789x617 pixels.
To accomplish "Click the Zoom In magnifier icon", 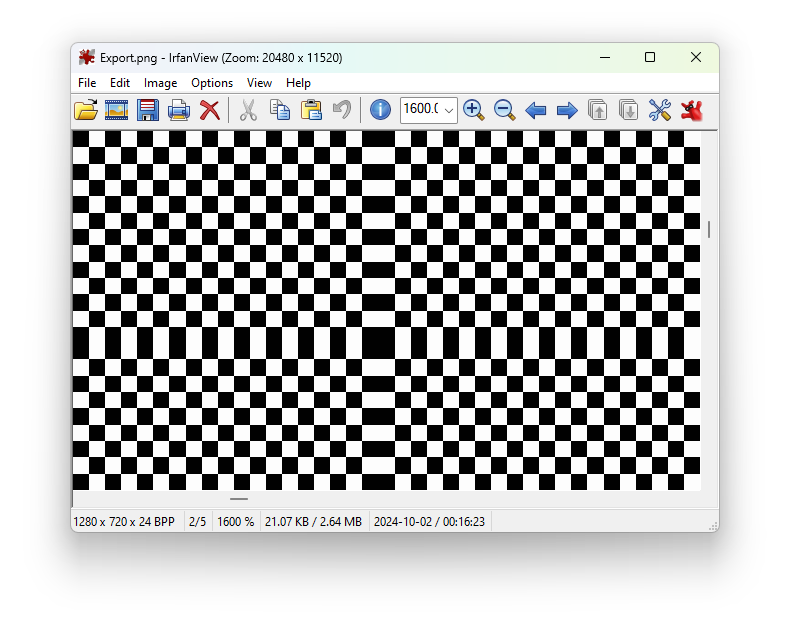I will click(474, 110).
